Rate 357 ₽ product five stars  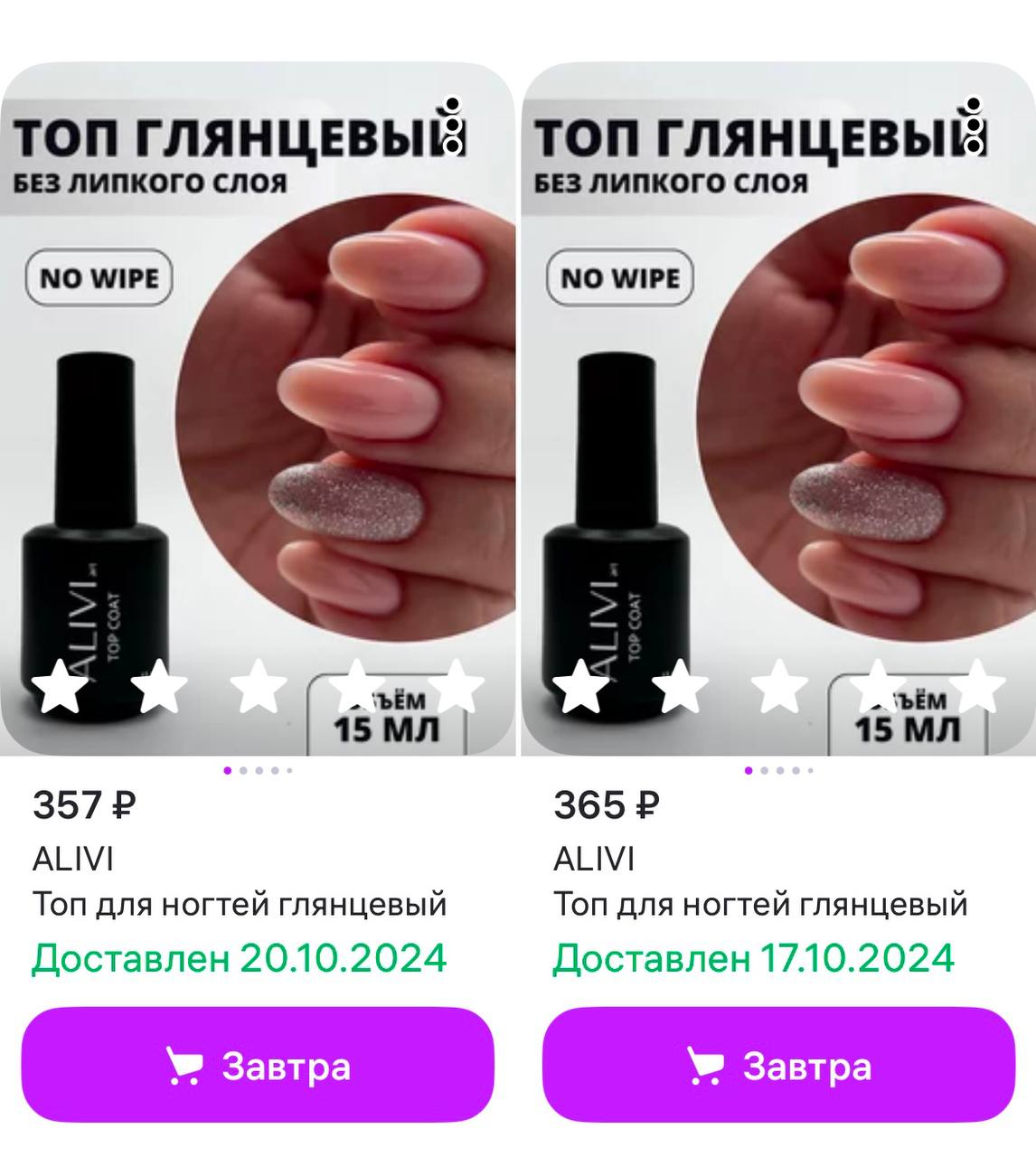pos(457,686)
